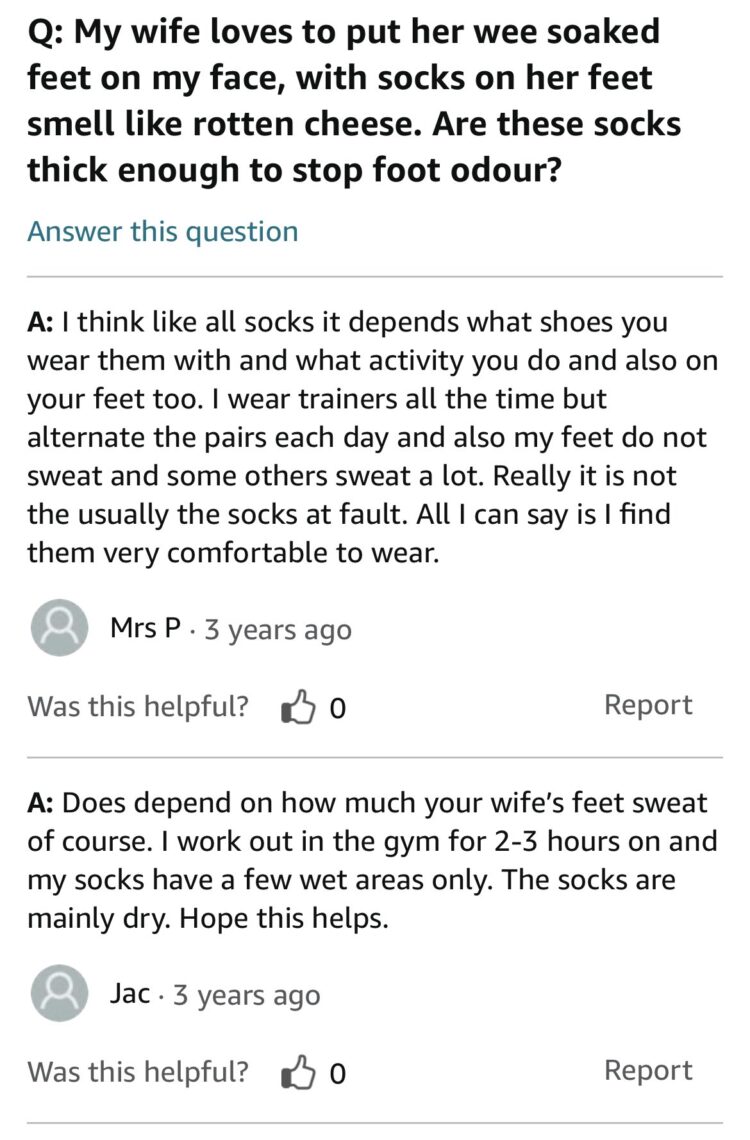Open the Mrs P username
Viewport: 750px width, 1140px height.
146,629
